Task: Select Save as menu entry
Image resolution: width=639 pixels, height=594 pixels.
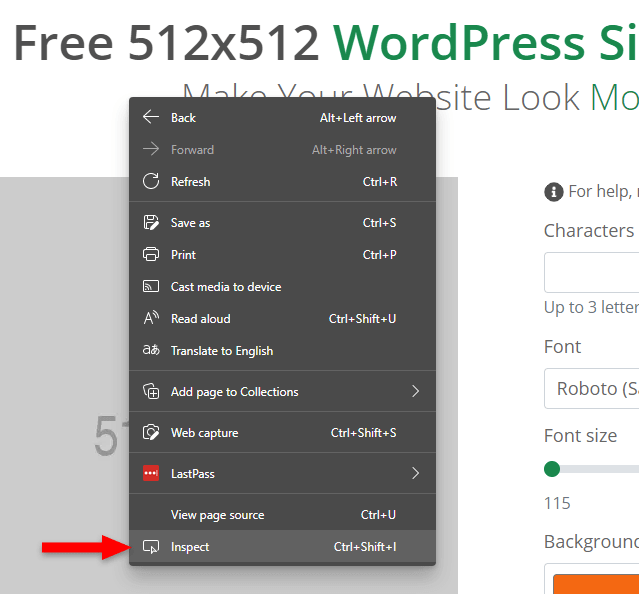Action: 282,223
